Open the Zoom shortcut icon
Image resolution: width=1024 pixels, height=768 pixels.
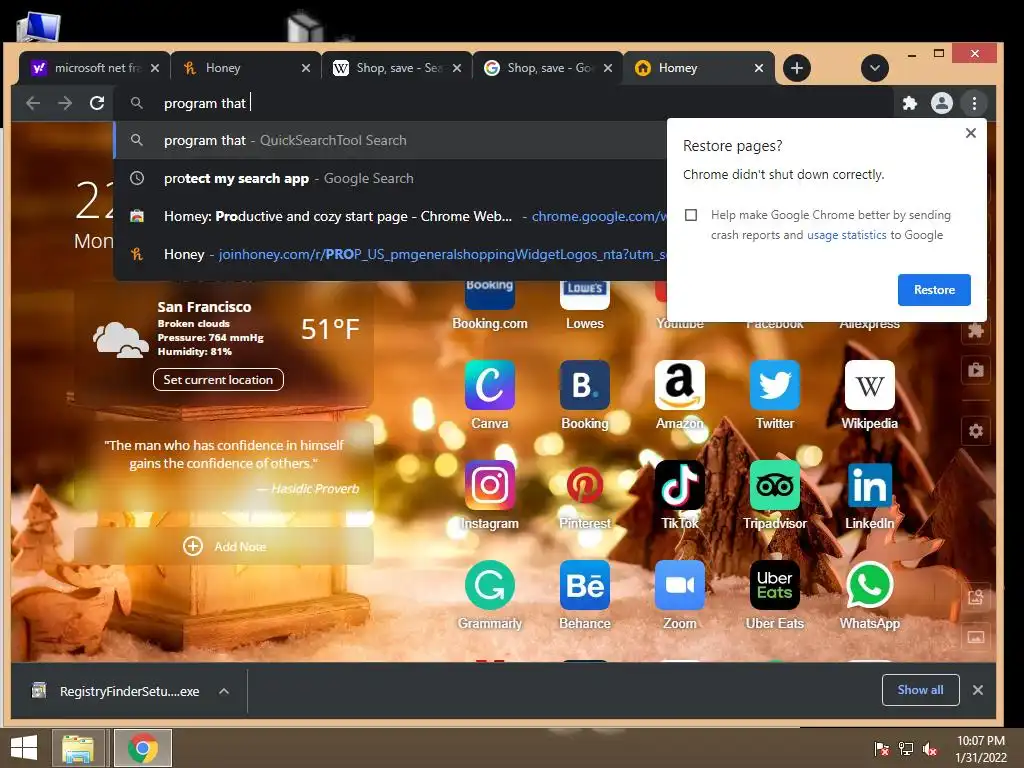(x=680, y=585)
